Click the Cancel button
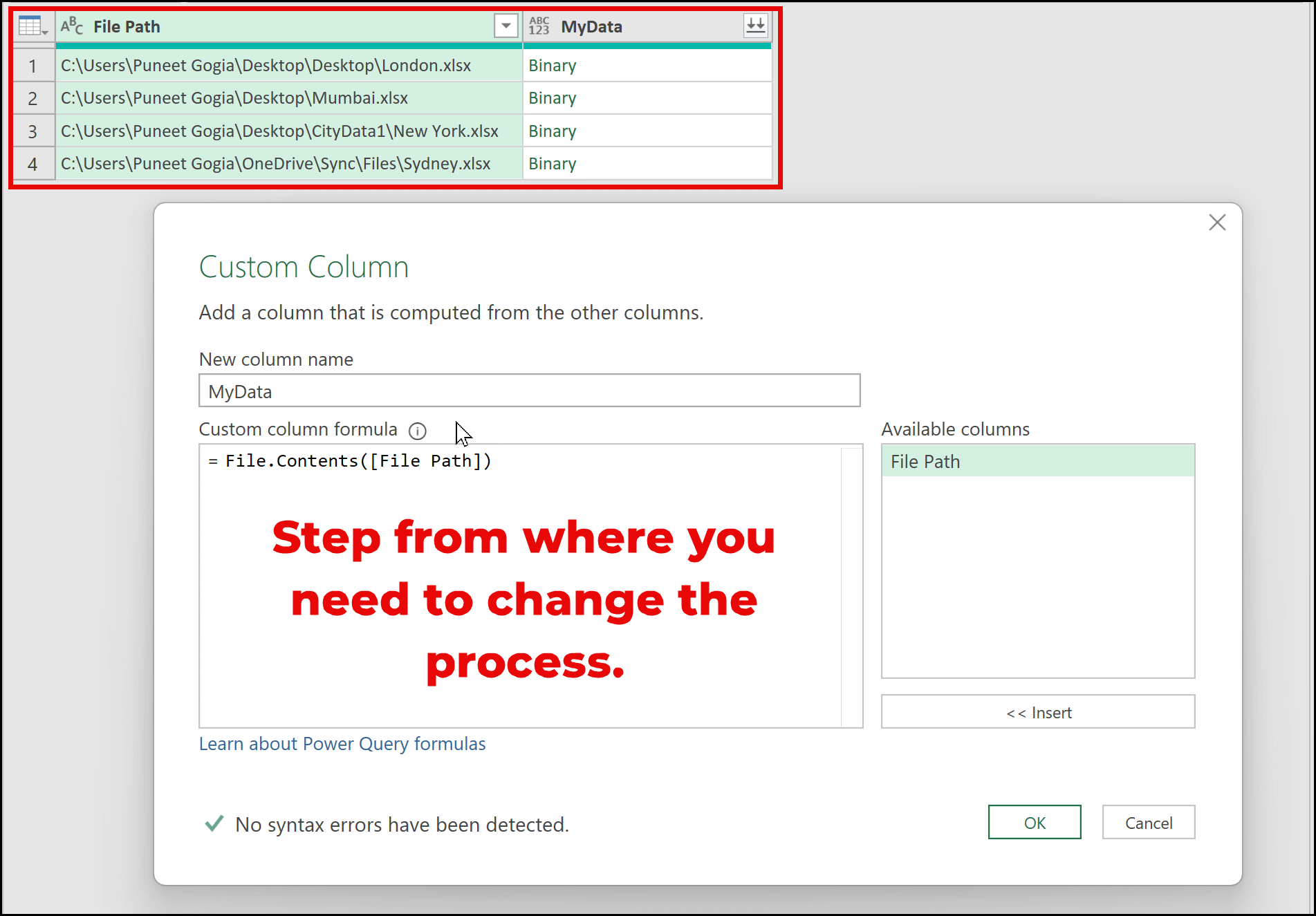 pyautogui.click(x=1148, y=823)
